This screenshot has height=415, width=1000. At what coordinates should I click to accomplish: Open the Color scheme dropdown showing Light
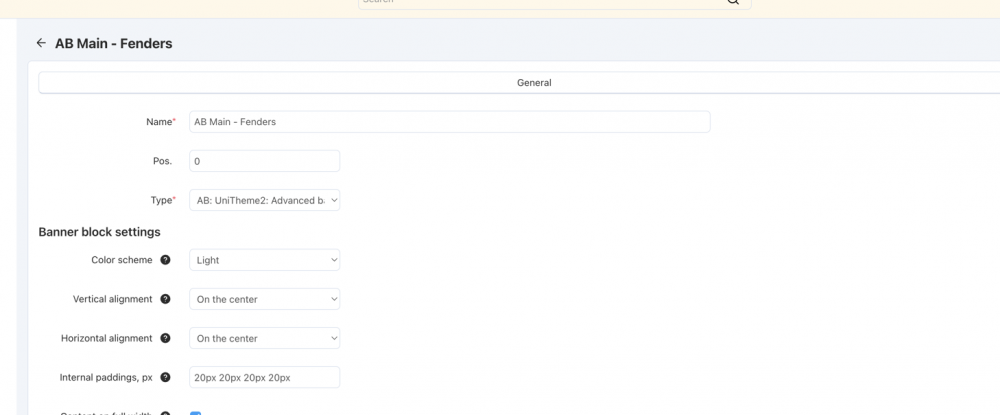coord(264,260)
